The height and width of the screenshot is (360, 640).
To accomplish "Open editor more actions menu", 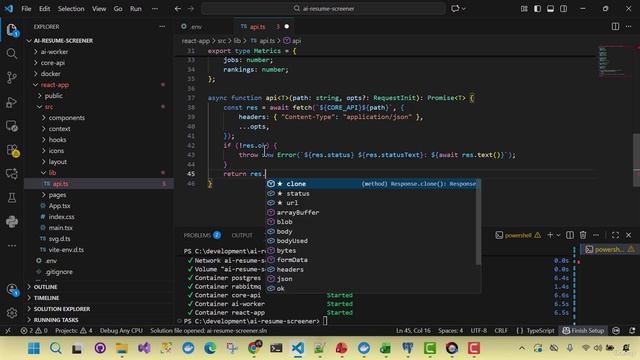I will coord(629,27).
